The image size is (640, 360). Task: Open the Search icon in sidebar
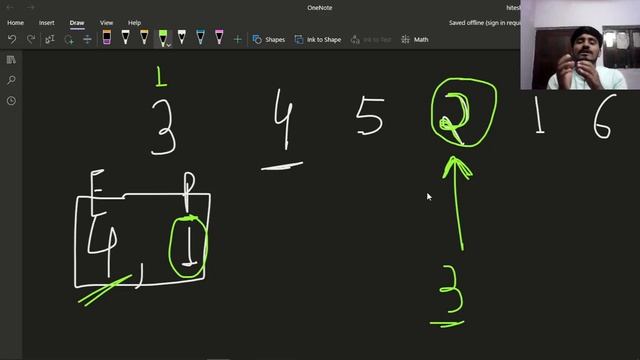point(11,80)
